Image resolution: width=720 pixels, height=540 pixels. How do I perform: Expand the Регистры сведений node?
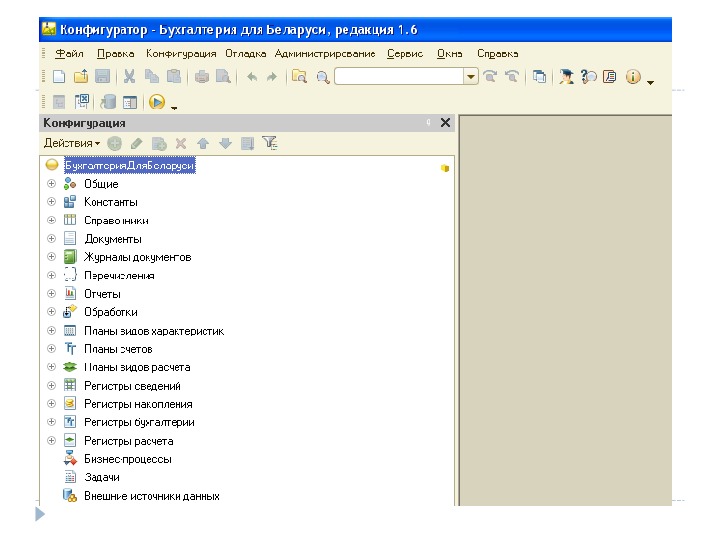[x=51, y=385]
